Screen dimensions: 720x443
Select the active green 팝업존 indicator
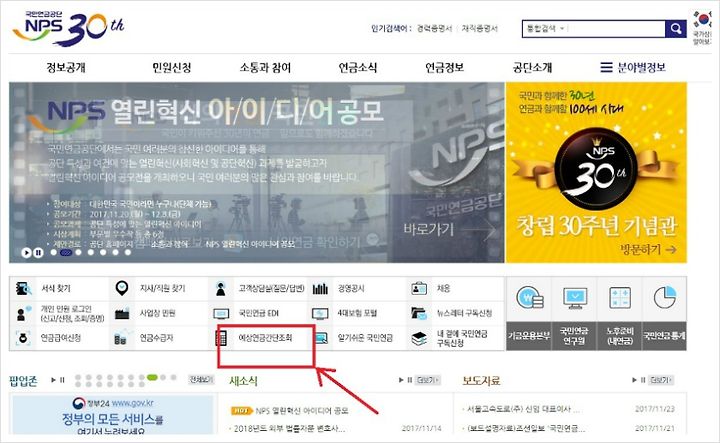[x=152, y=377]
